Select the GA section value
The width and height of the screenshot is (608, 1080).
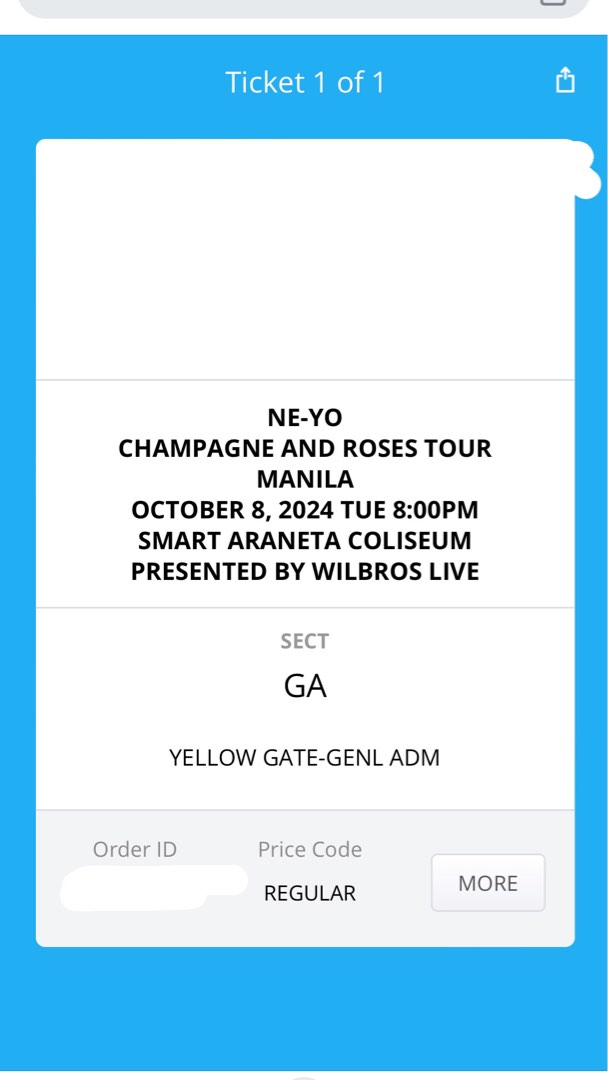coord(305,686)
